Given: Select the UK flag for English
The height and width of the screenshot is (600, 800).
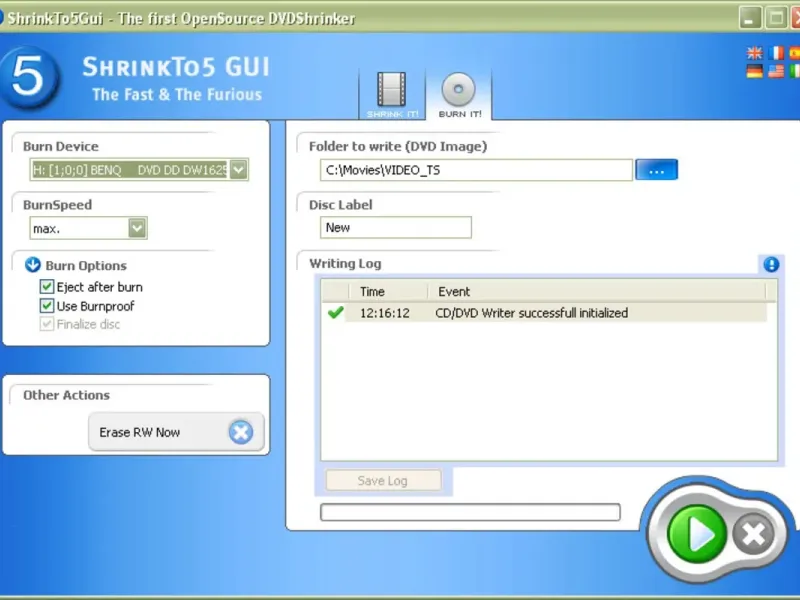Looking at the screenshot, I should pyautogui.click(x=755, y=53).
